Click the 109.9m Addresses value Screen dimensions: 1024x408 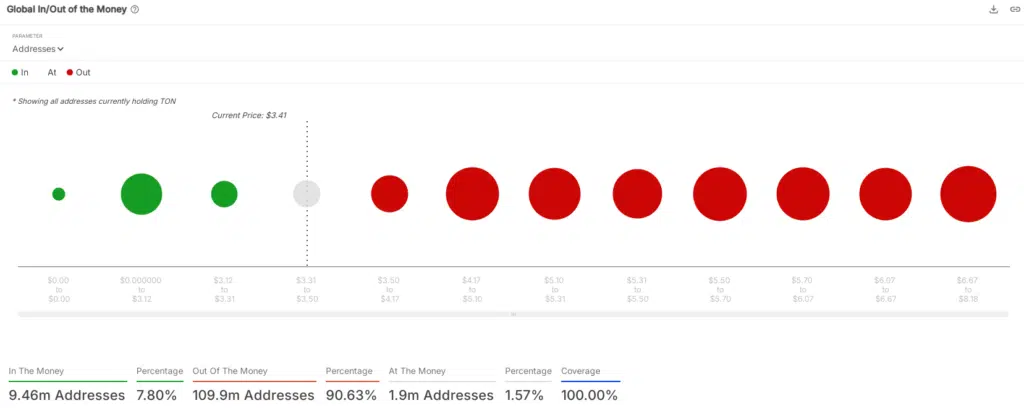tap(253, 395)
